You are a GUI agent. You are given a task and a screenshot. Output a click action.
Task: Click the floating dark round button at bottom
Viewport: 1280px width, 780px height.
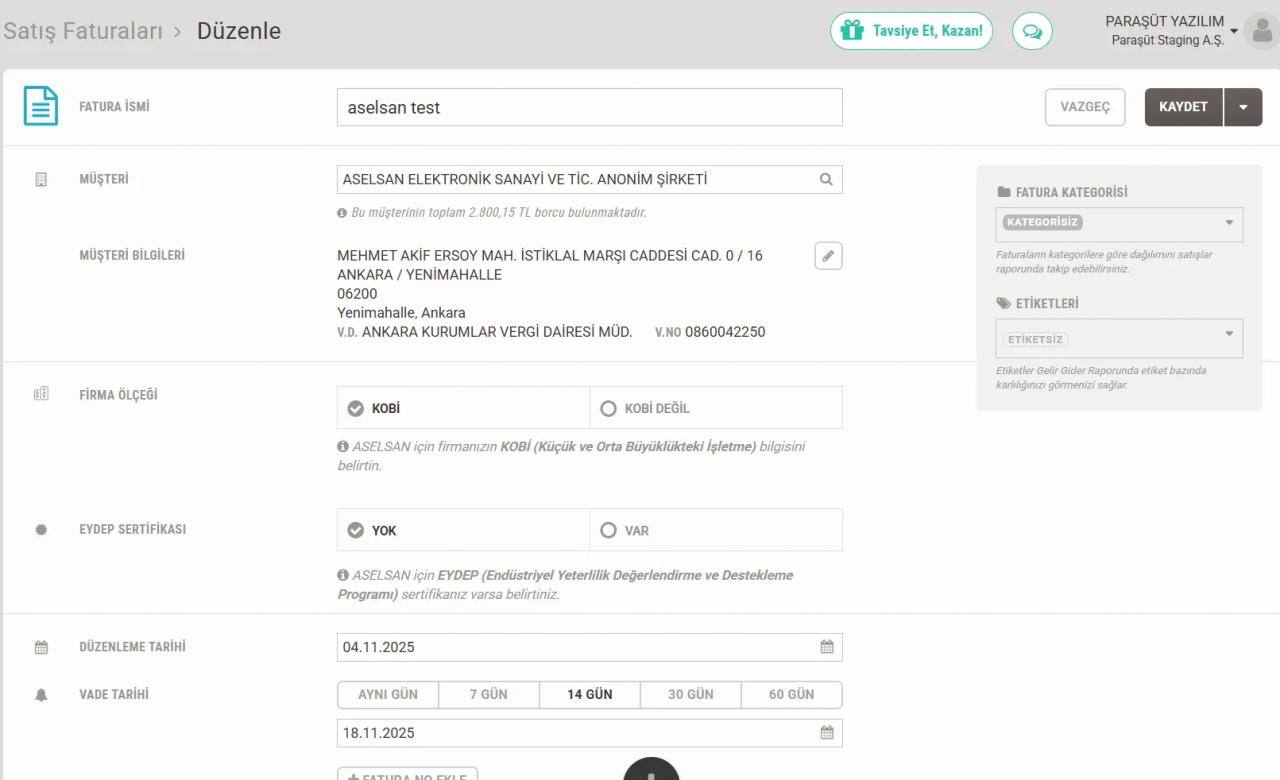[x=651, y=770]
